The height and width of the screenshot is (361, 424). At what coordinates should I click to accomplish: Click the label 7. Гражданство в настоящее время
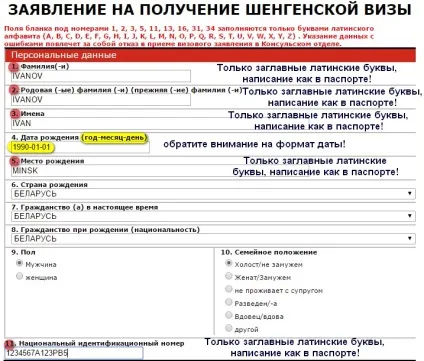[85, 207]
